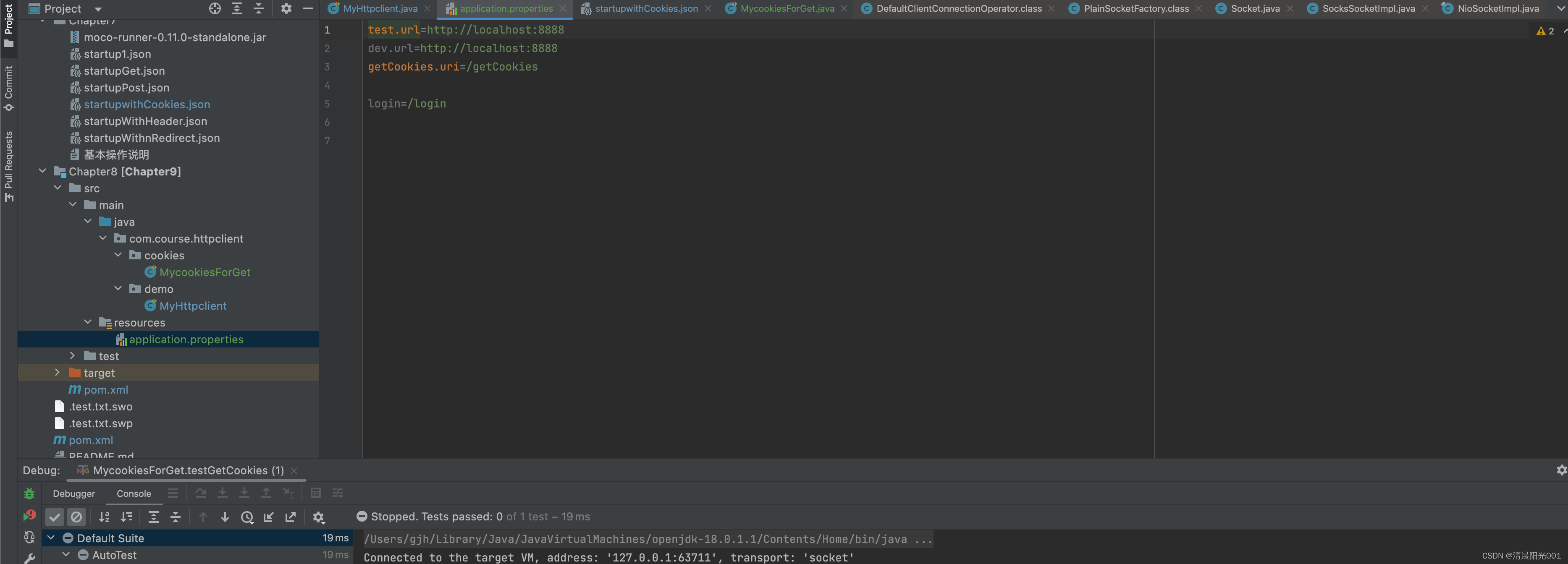
Task: Toggle 'Show Ignored' tests filter
Action: coord(77,517)
